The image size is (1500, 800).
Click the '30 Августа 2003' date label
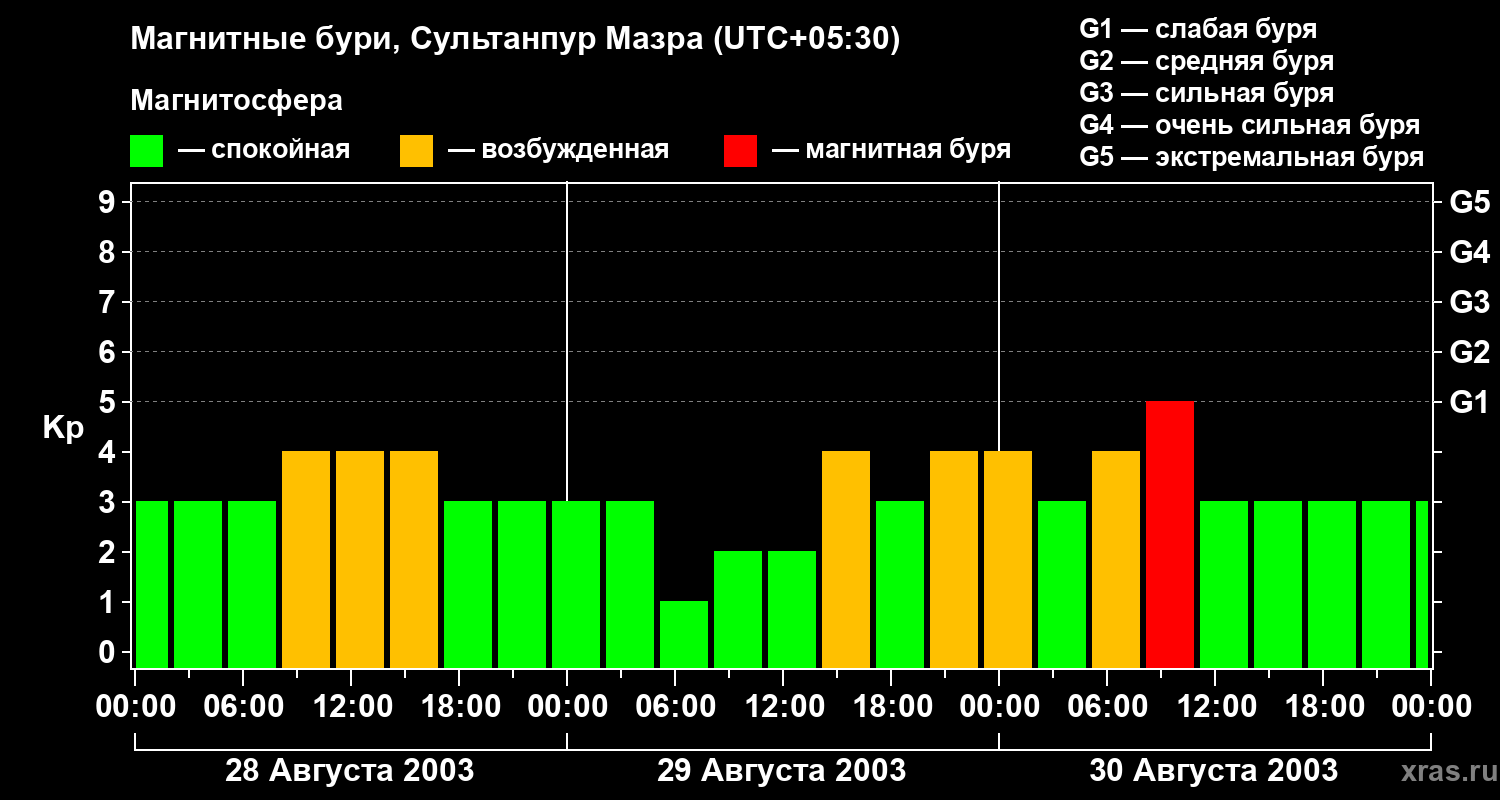1214,771
